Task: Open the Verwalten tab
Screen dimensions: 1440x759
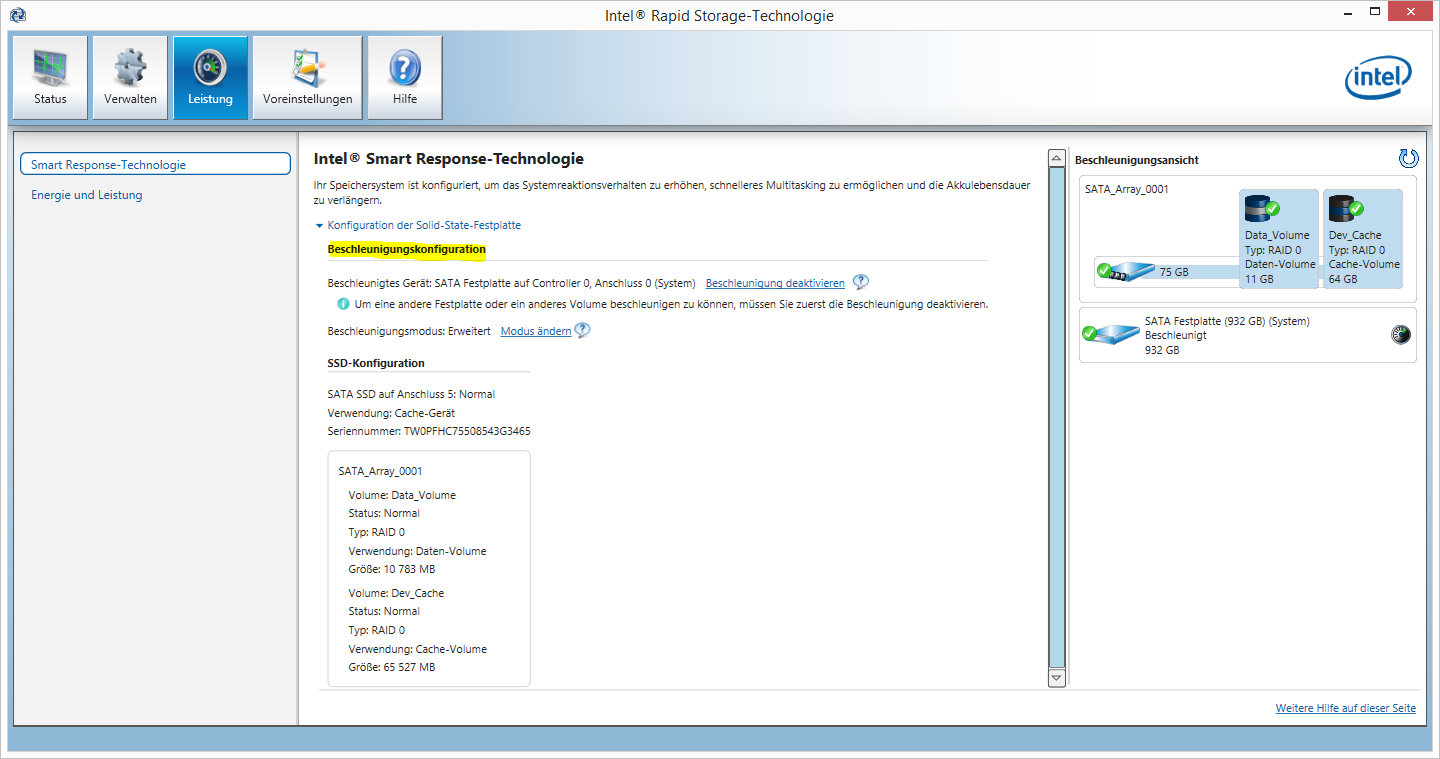Action: (x=130, y=78)
